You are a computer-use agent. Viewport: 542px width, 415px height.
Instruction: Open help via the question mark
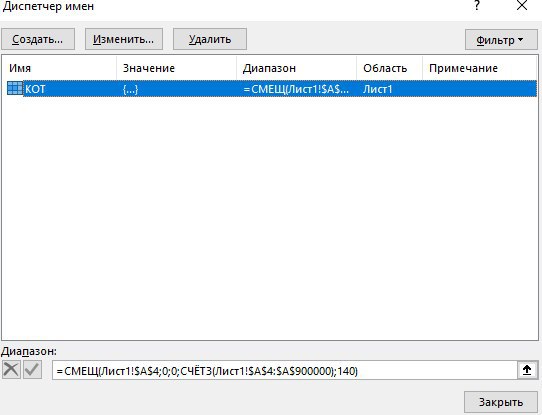point(477,5)
